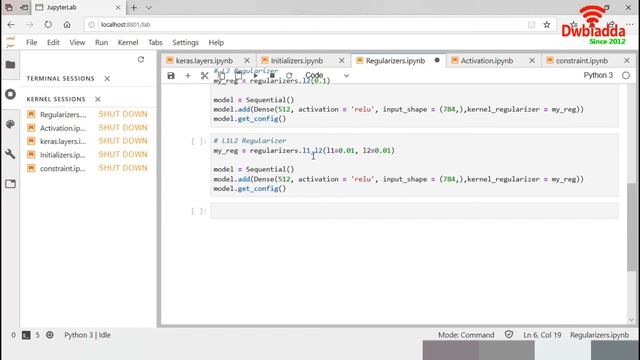Shut down the constraint.ip... kernel session
The image size is (640, 360).
pyautogui.click(x=123, y=168)
